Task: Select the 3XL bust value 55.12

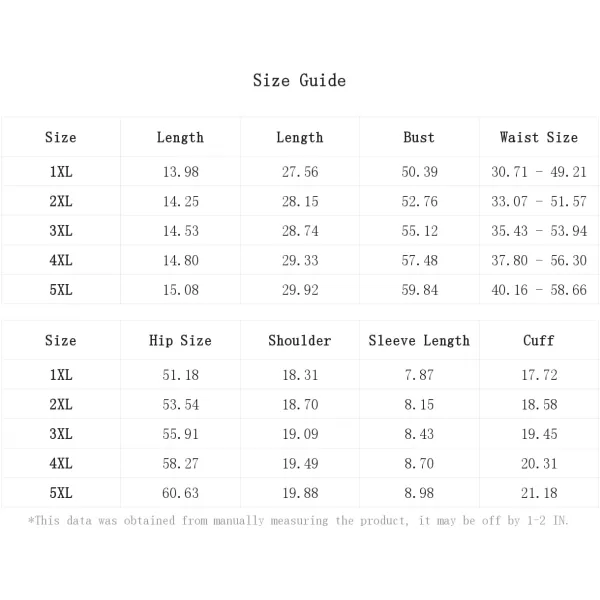Action: point(419,231)
